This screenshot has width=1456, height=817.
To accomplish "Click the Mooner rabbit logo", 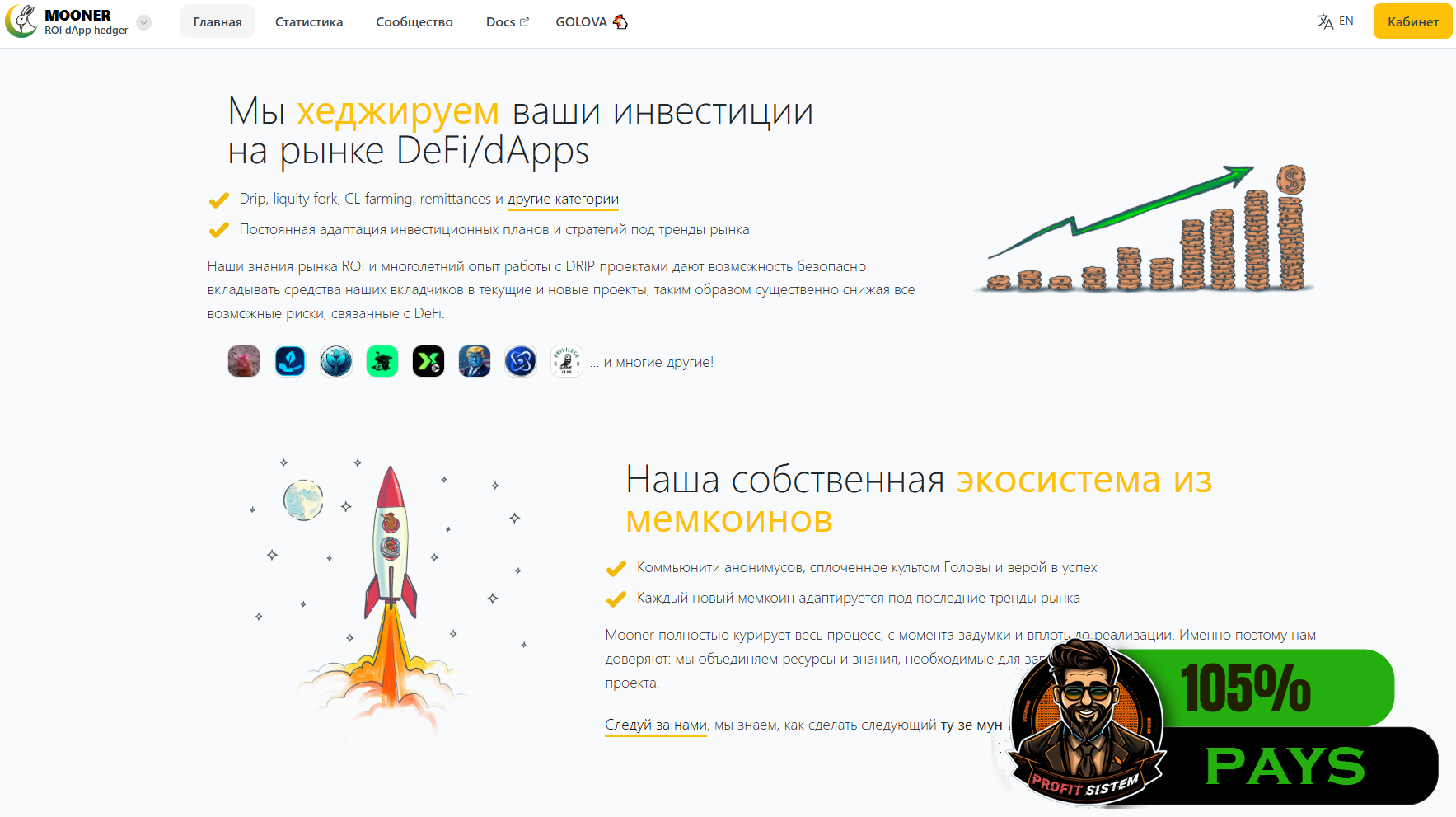I will coord(21,21).
